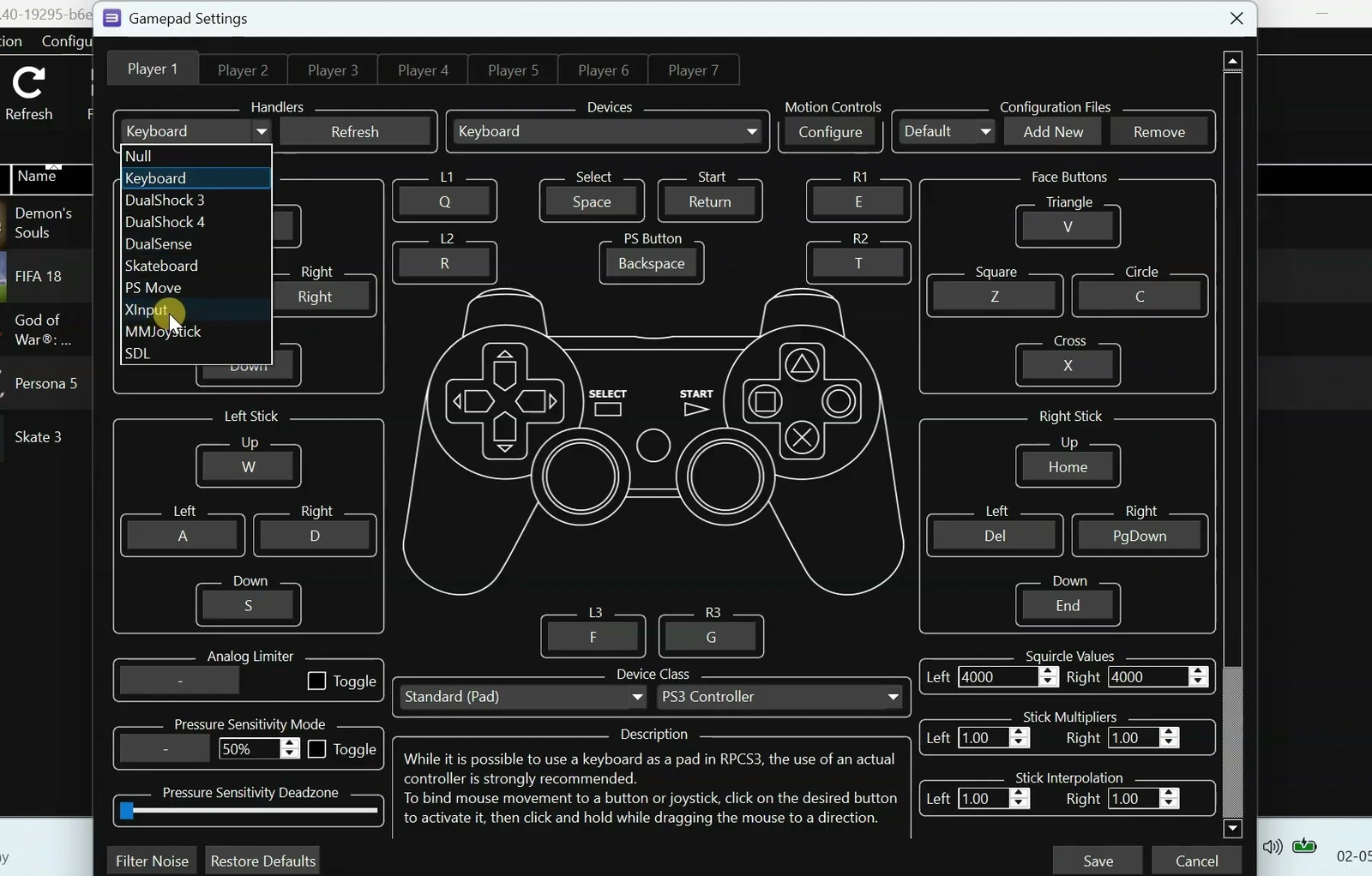This screenshot has height=876, width=1372.
Task: Rebind the Triangle button mapped to V
Action: [x=1068, y=227]
